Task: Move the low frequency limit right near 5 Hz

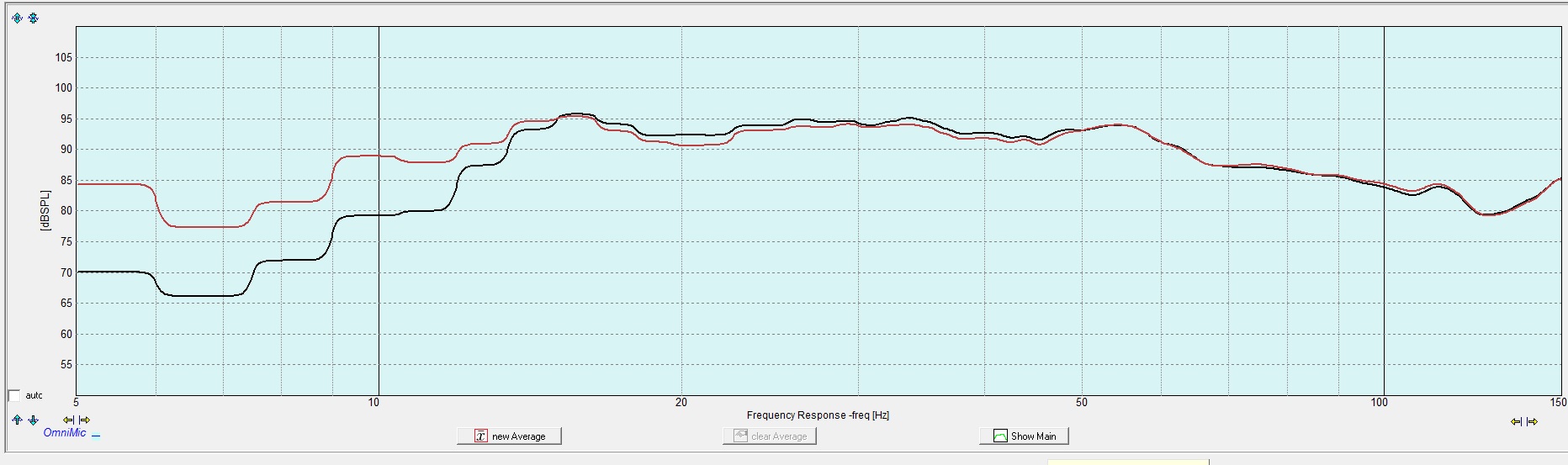Action: coord(84,420)
